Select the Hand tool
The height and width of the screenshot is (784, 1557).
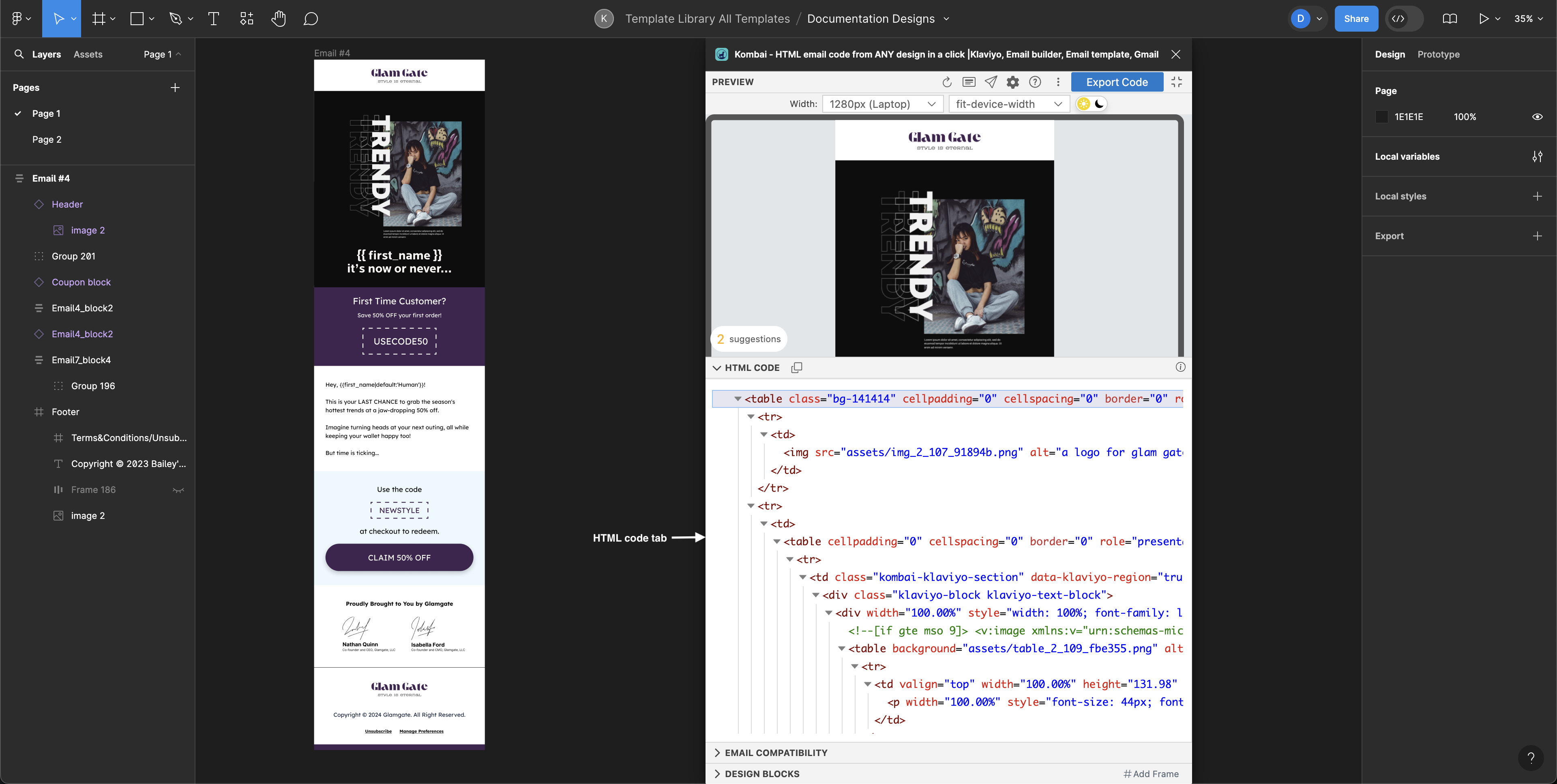[x=279, y=19]
